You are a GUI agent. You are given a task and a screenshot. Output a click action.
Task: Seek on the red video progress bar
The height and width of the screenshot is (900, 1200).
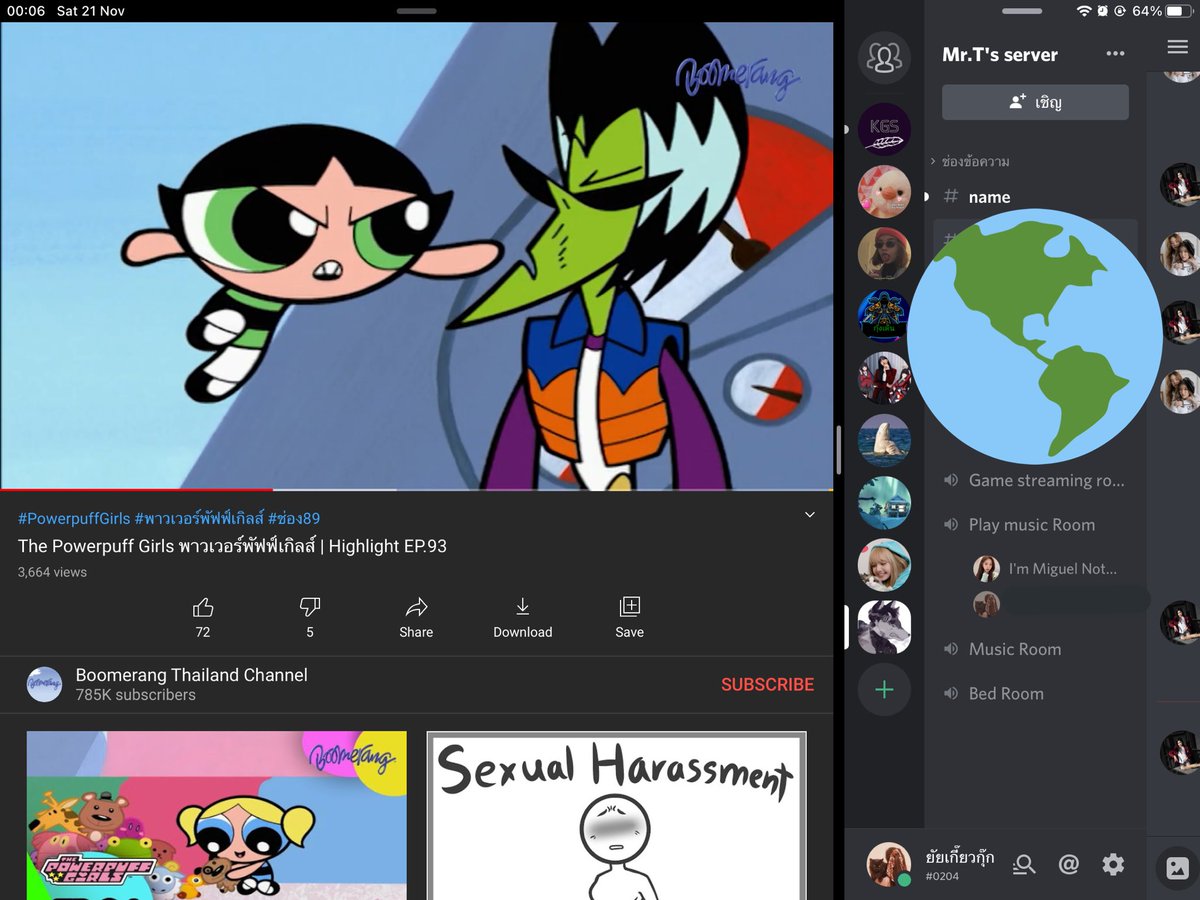[136, 490]
